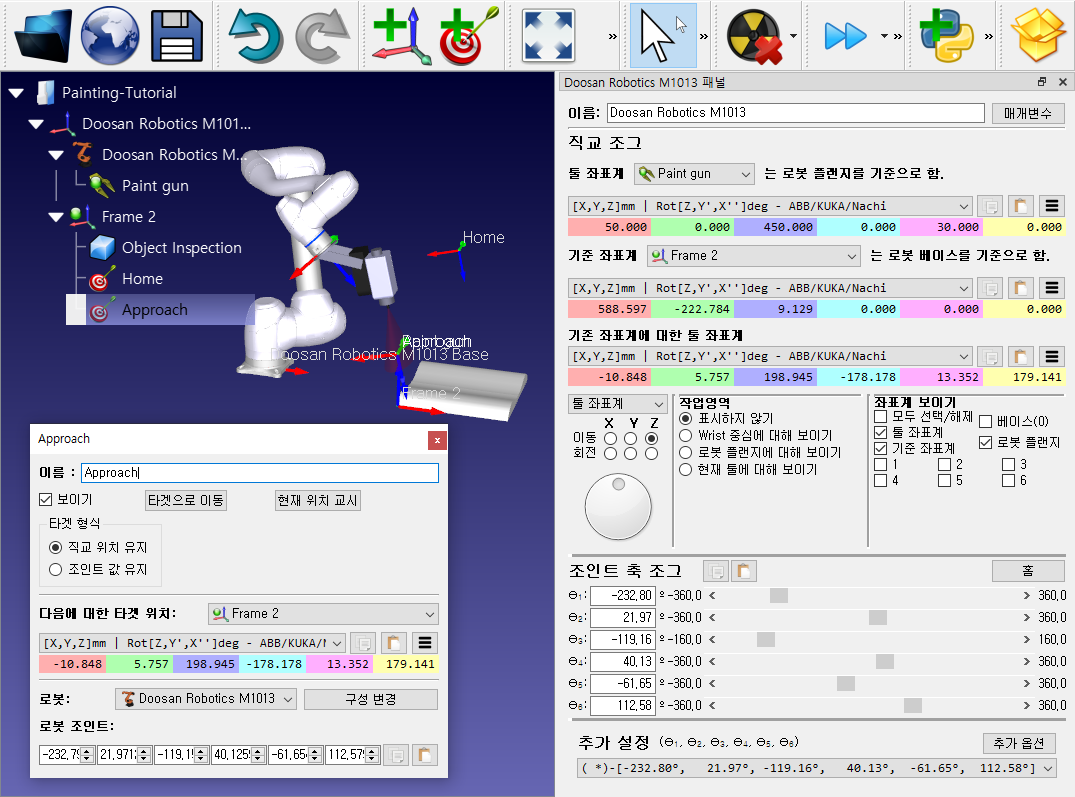Collapse the Frame 2 tree node

tap(56, 217)
